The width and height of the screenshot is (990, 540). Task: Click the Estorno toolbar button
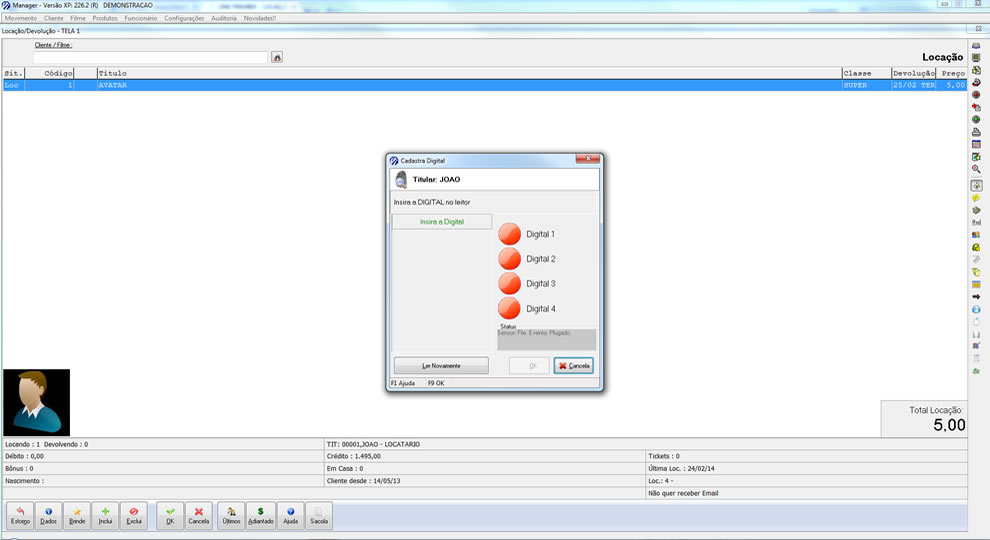click(x=20, y=515)
